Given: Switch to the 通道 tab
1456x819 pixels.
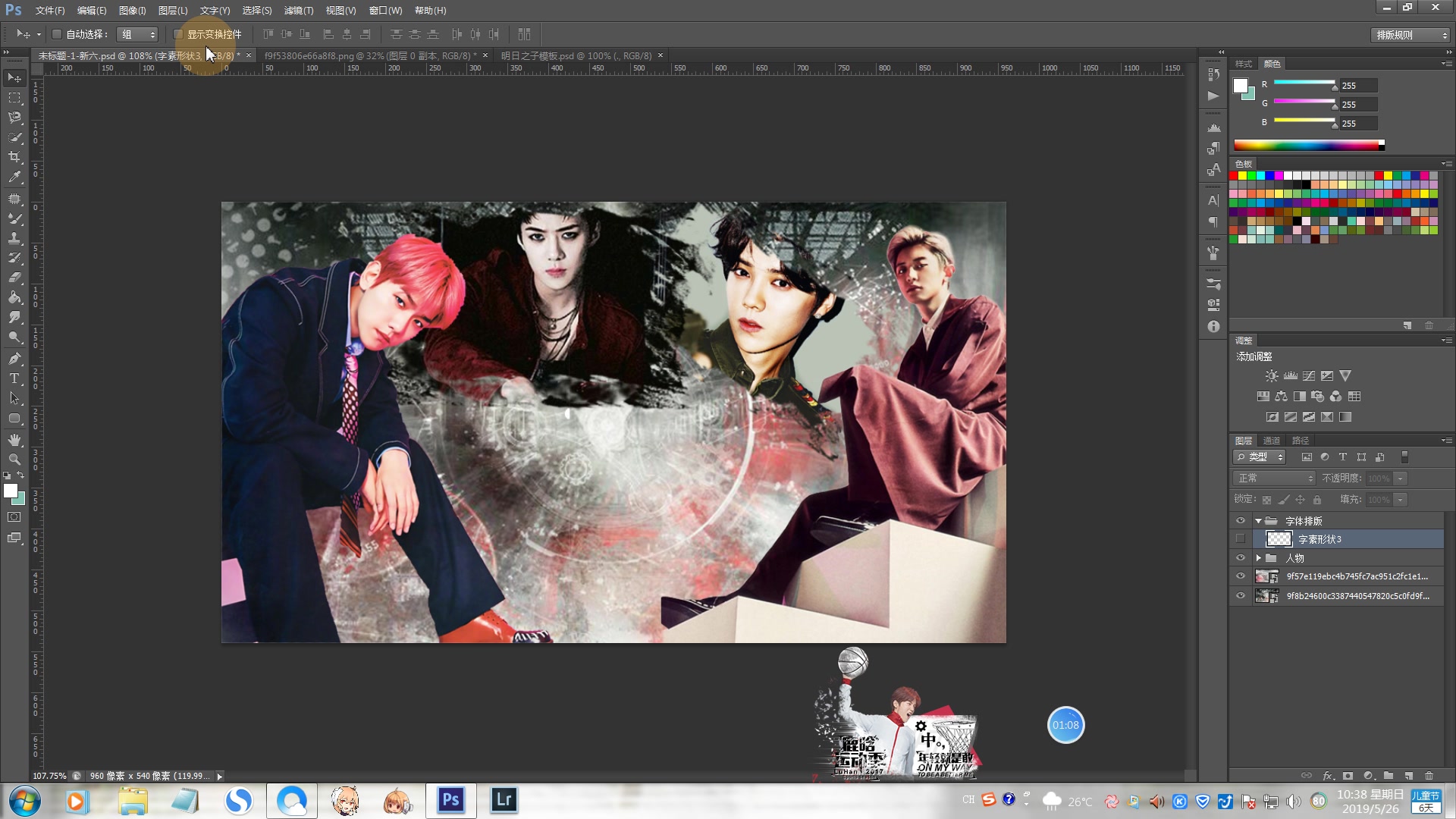Looking at the screenshot, I should [x=1272, y=441].
